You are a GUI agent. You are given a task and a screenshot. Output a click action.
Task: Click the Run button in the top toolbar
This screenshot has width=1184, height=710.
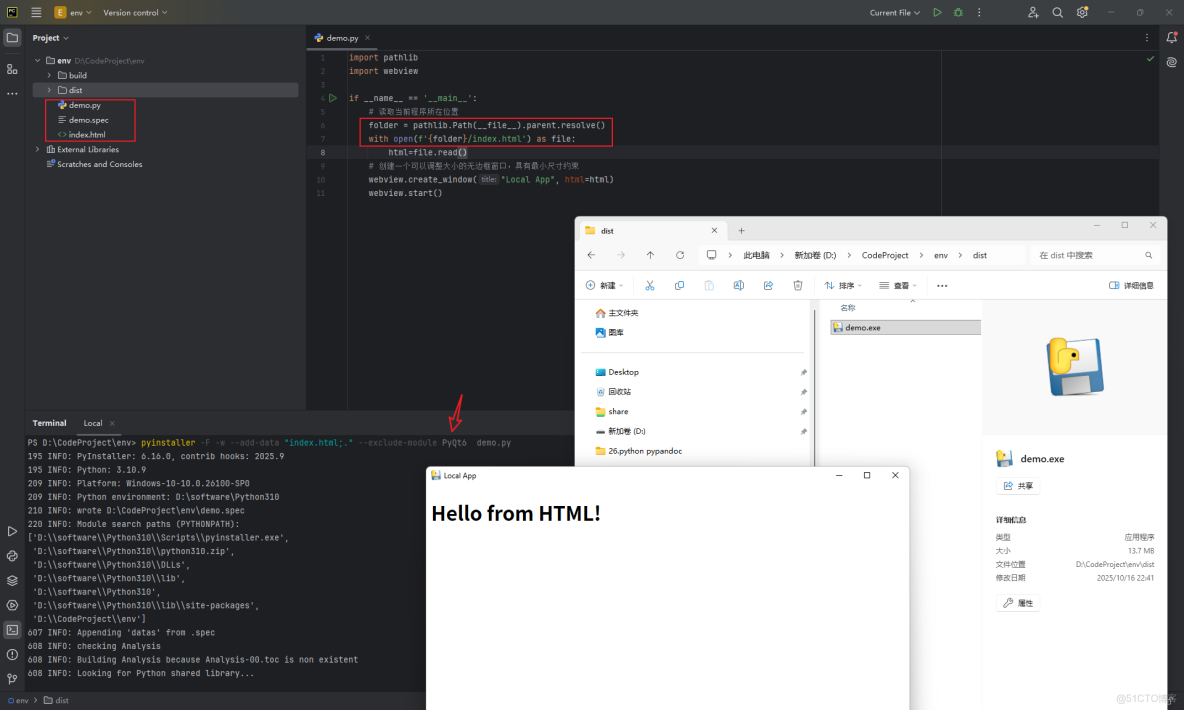pos(937,11)
